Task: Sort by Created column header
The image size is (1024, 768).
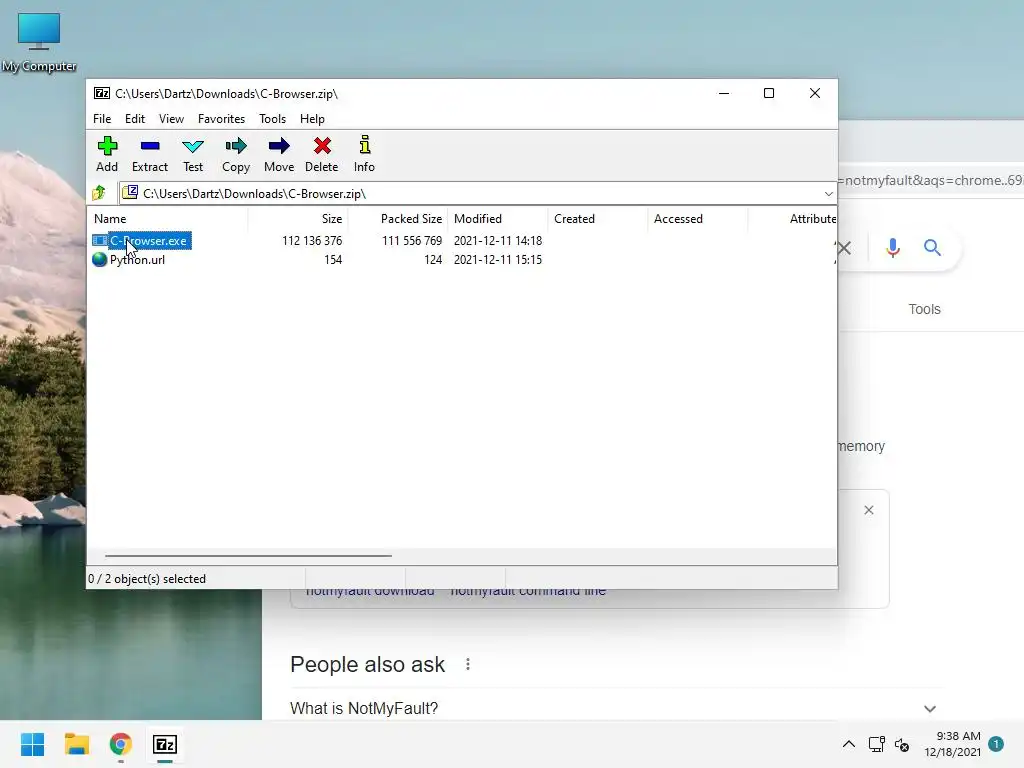Action: pos(598,219)
